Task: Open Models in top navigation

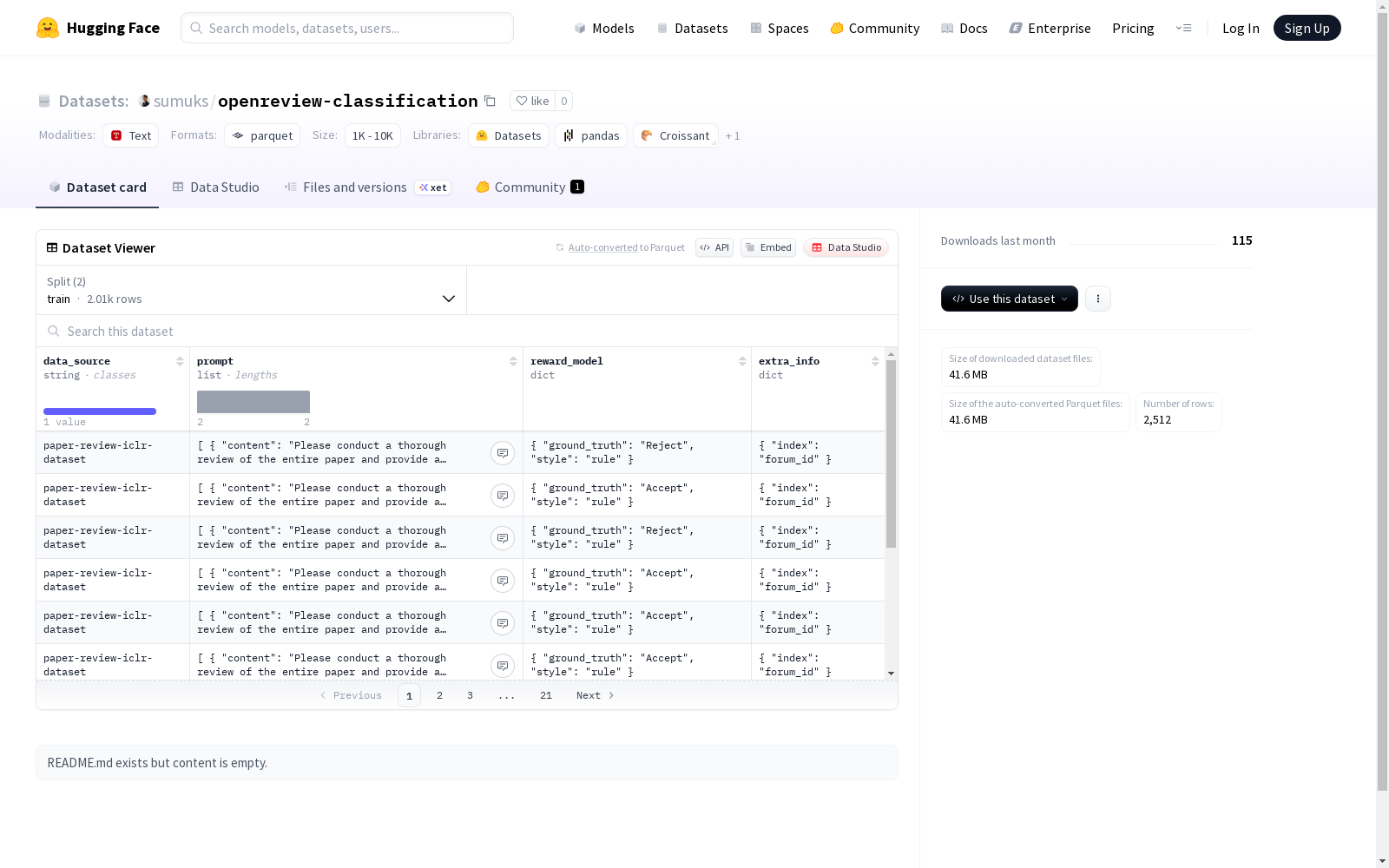Action: (x=604, y=28)
